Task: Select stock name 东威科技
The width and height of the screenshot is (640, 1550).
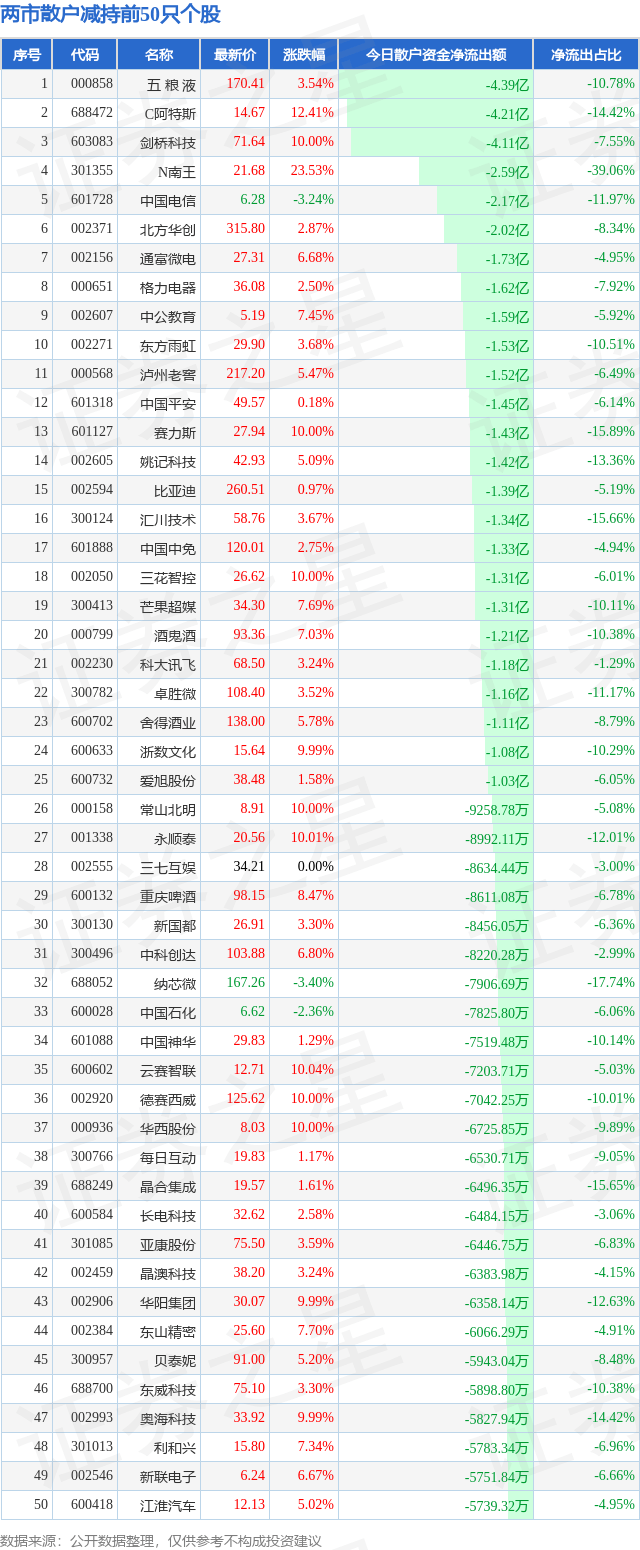Action: pos(168,1389)
